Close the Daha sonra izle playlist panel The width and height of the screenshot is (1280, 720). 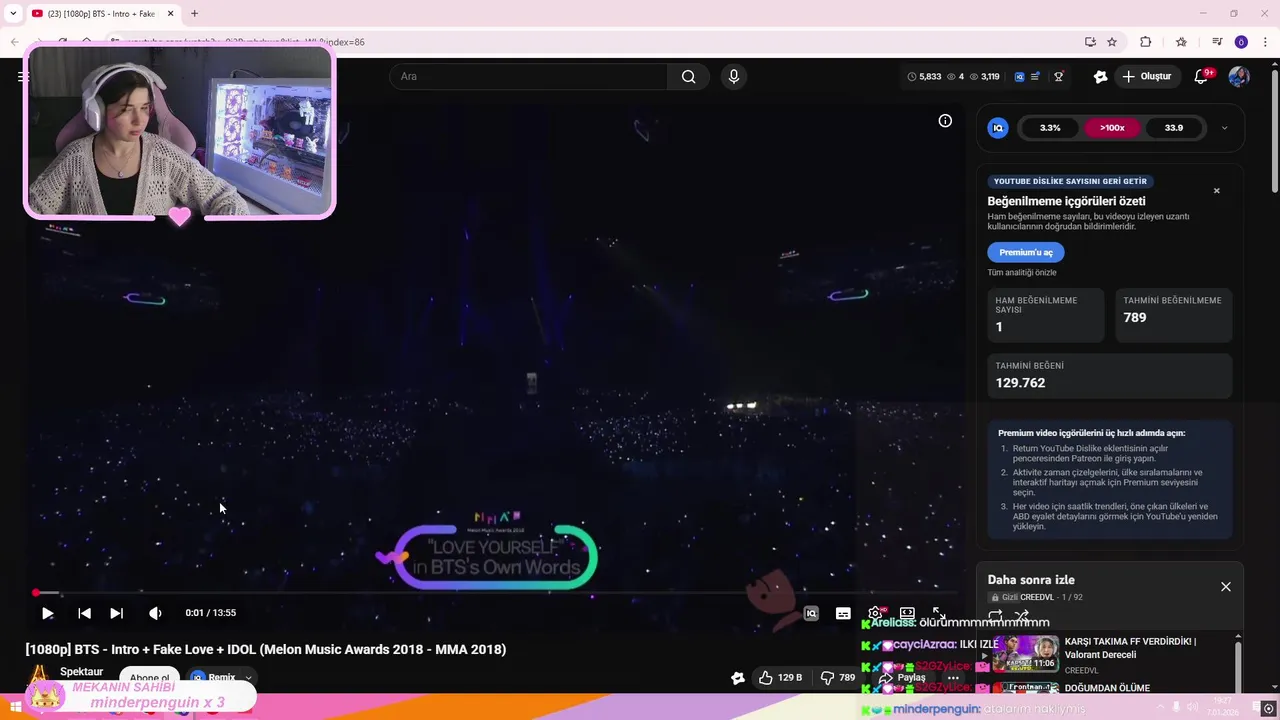click(x=1226, y=587)
